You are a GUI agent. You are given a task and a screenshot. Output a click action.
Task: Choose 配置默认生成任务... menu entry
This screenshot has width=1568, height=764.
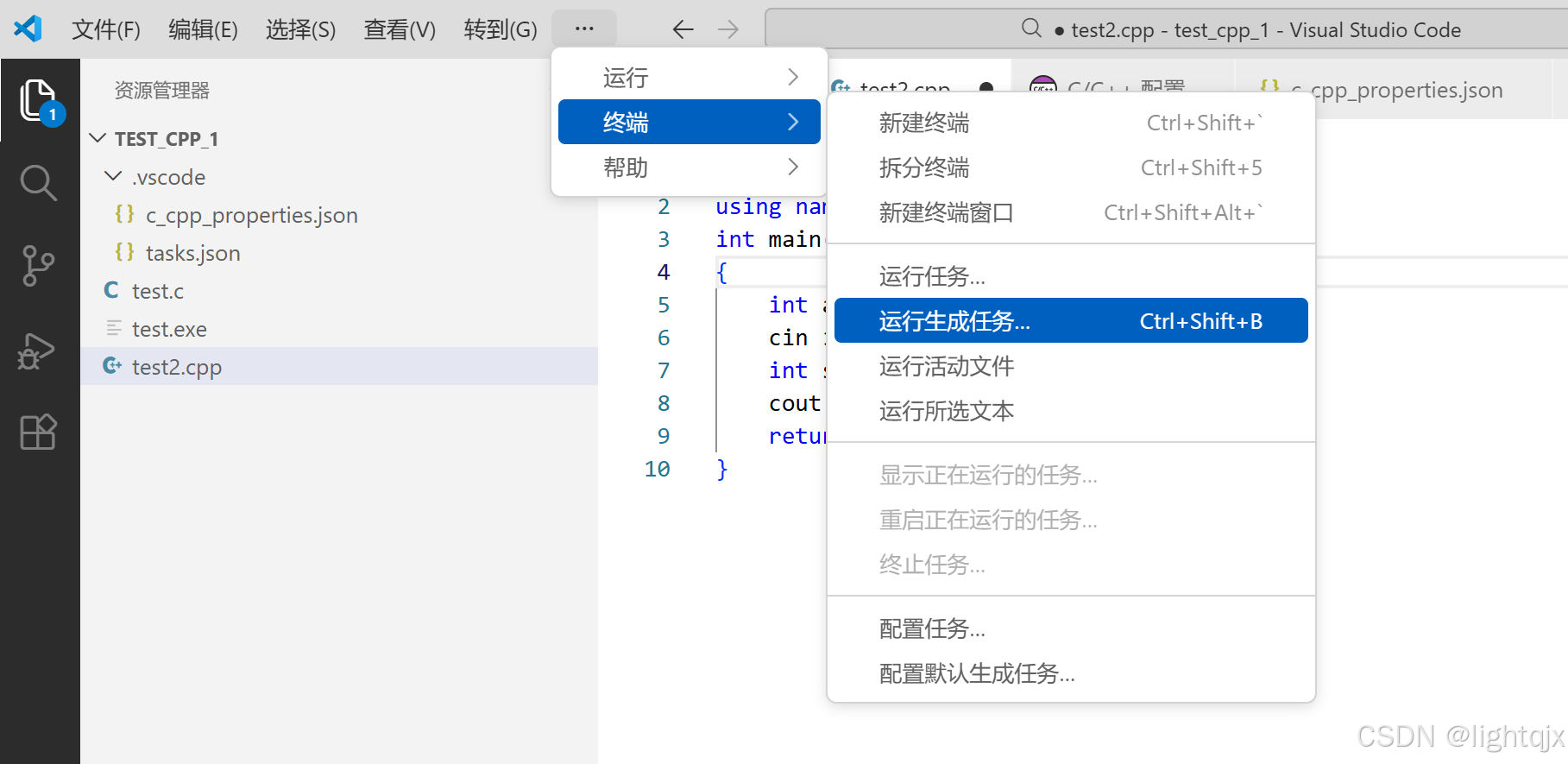coord(1071,673)
